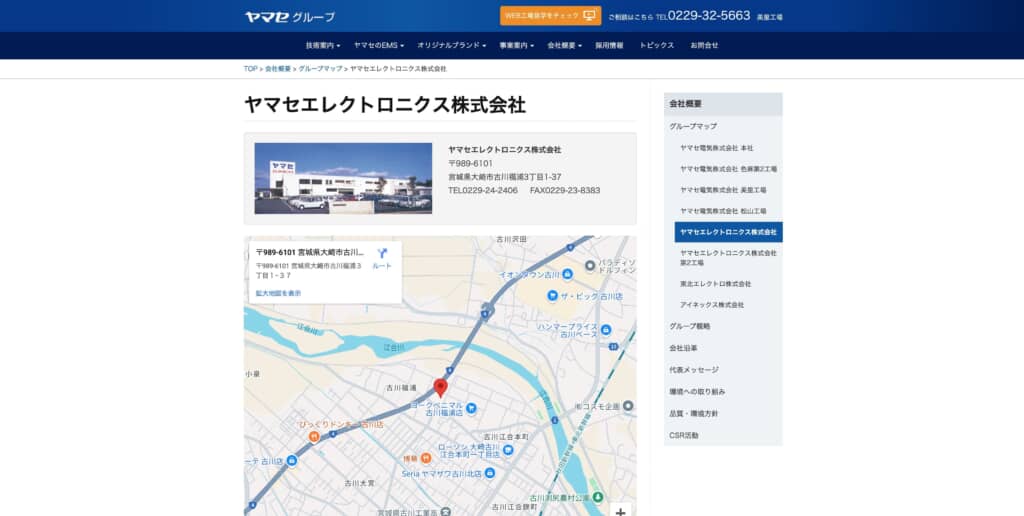Click the red location pin on map
The height and width of the screenshot is (516, 1024).
[441, 388]
